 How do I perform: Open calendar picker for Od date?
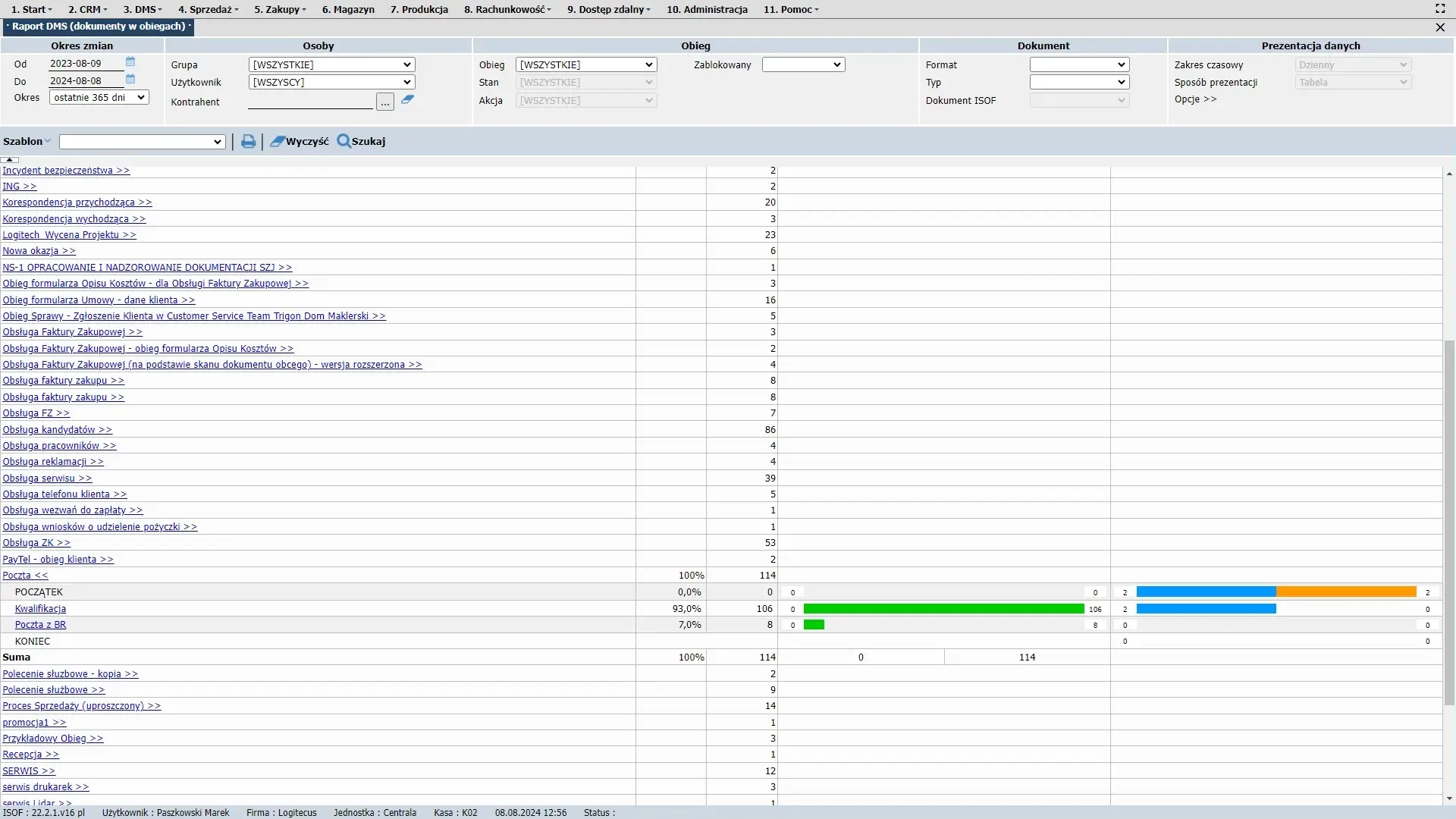130,62
